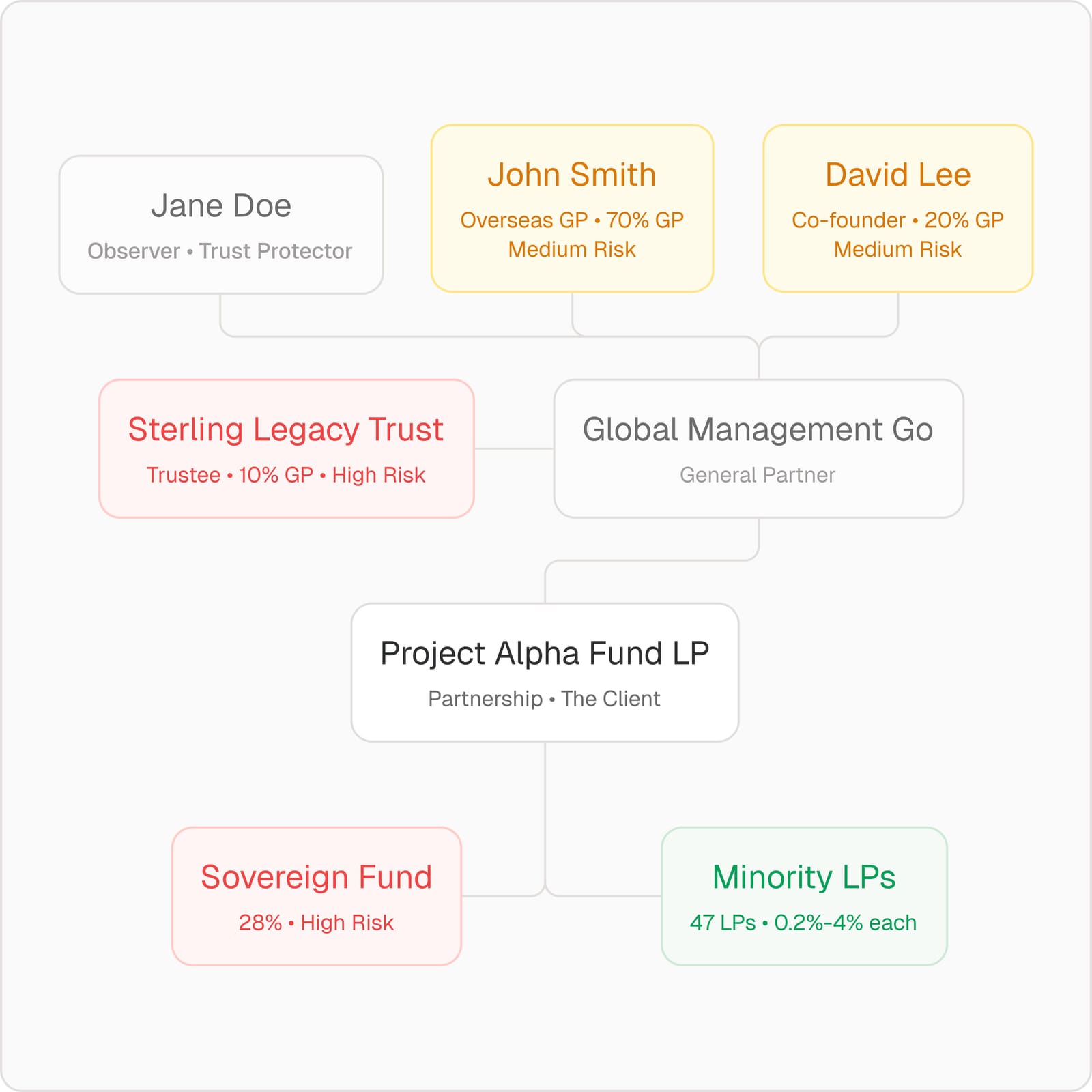Click the Minority LPs node heading
This screenshot has height=1092, width=1092.
(804, 877)
